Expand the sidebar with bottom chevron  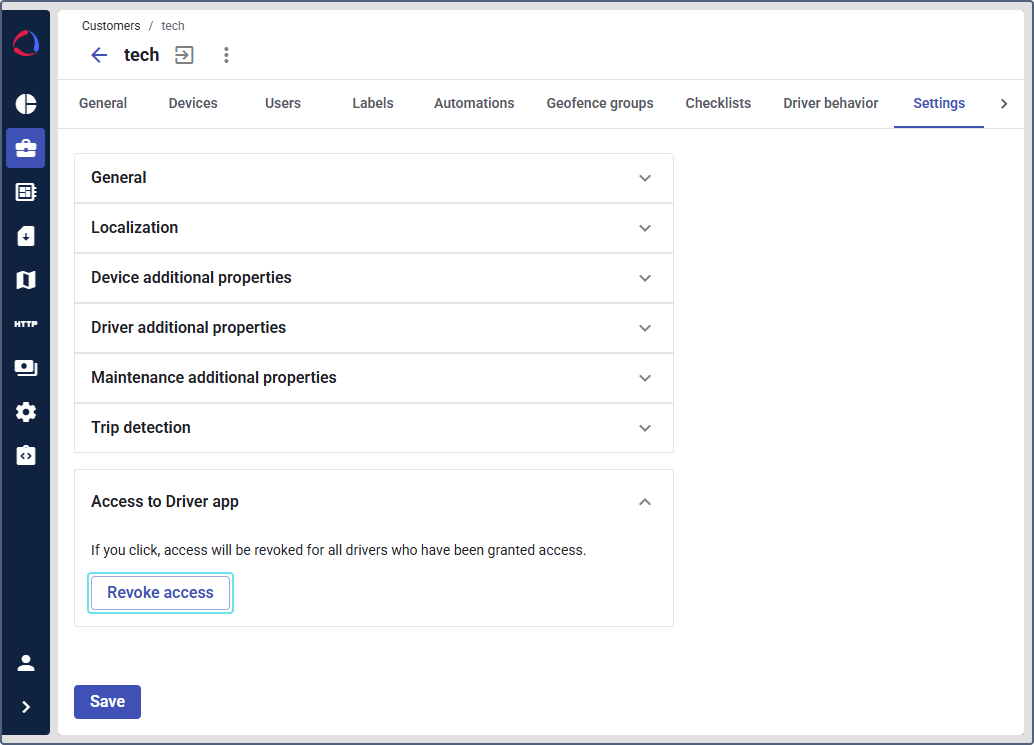point(26,707)
